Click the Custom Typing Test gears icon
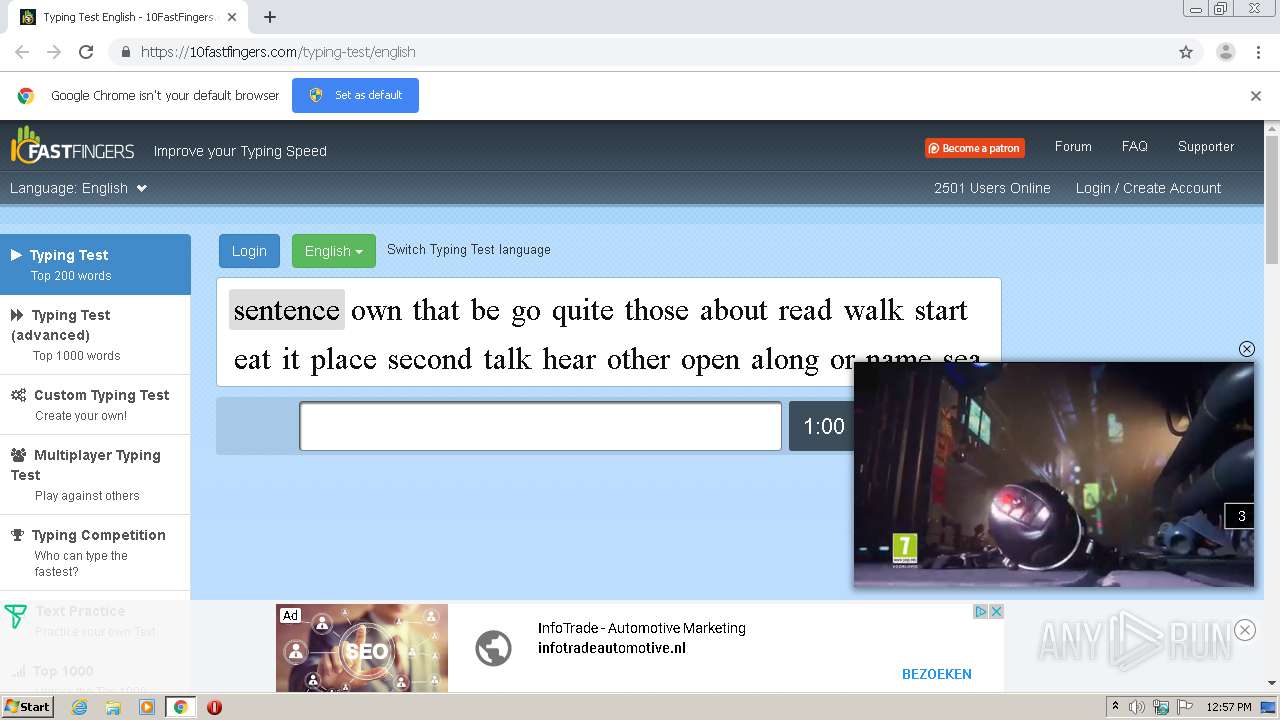The width and height of the screenshot is (1280, 720). click(x=18, y=395)
